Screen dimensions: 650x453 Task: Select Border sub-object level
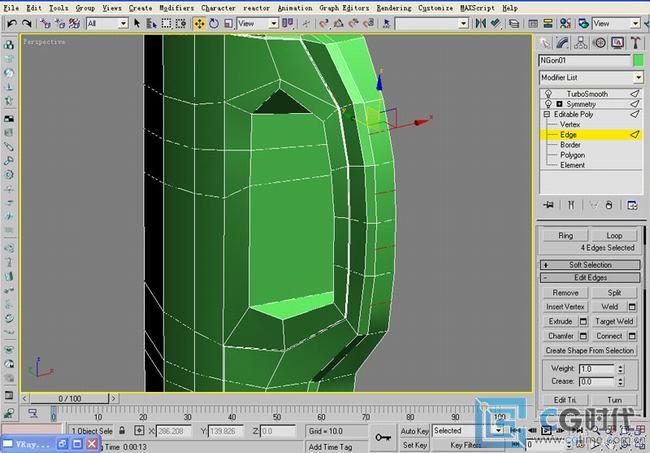570,145
